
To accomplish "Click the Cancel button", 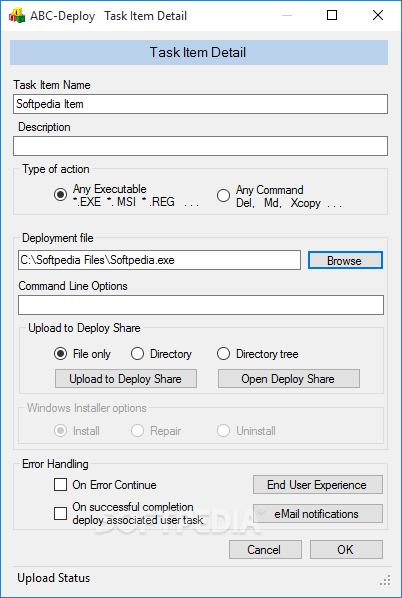I will 265,550.
